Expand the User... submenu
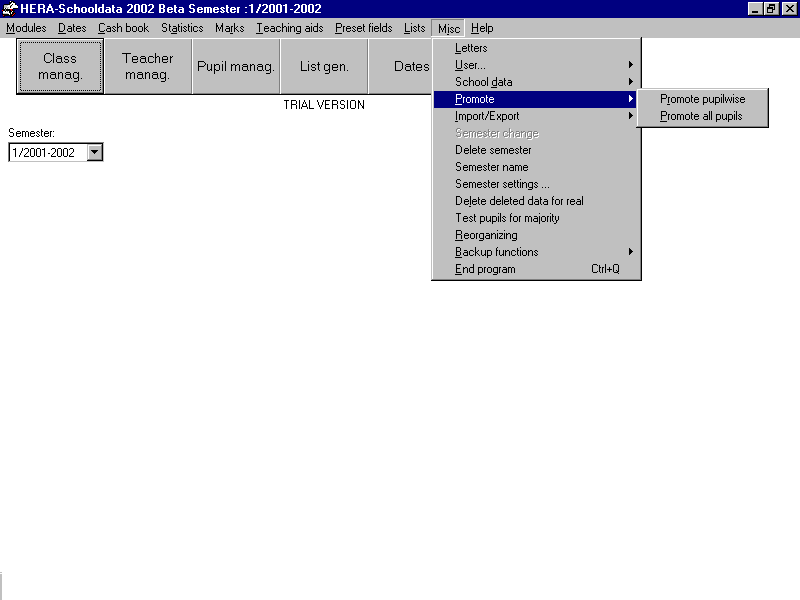 [536, 65]
